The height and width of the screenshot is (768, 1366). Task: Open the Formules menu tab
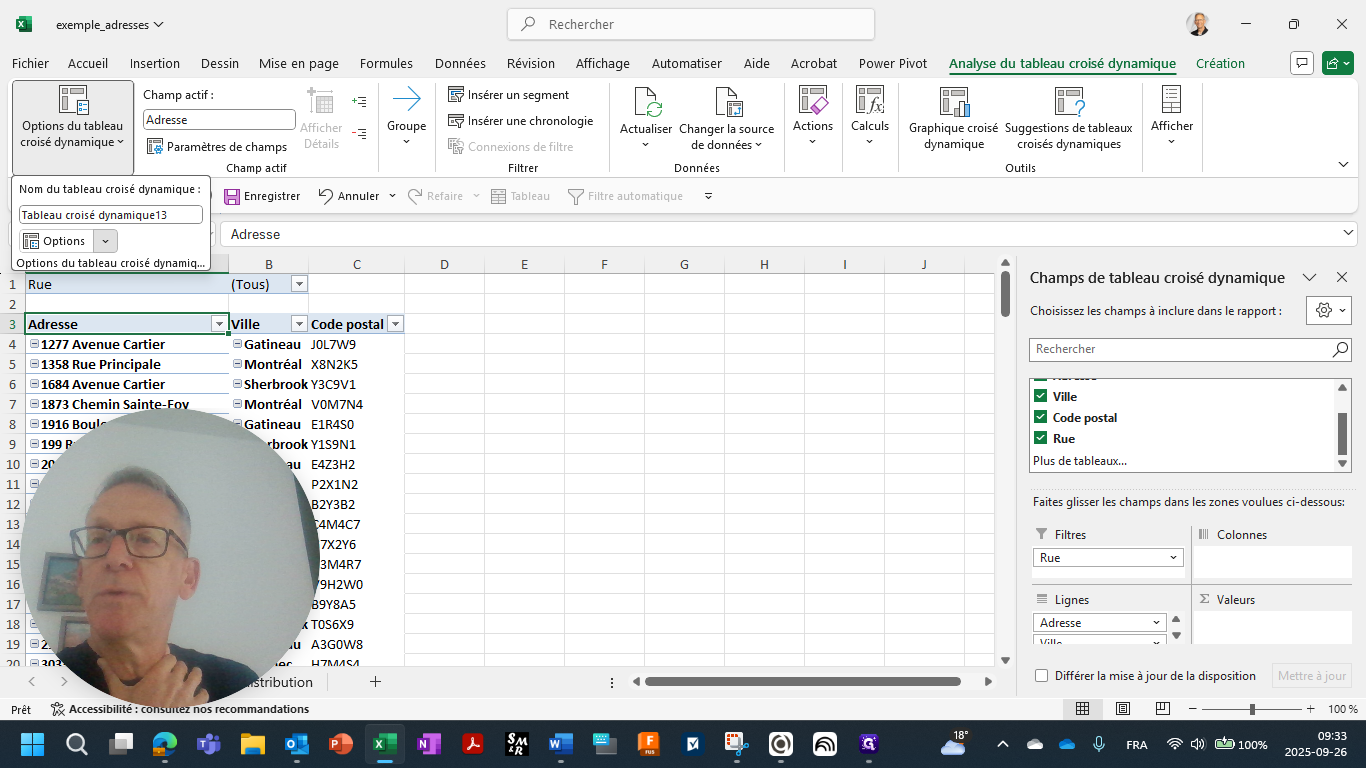386,63
